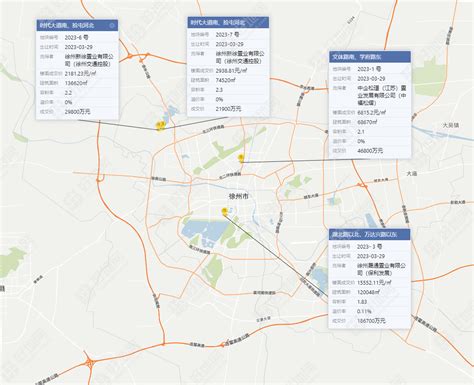Screen dimensions: 474x385
Task: Click plot ratio '2.2' in 2023-6 popup
Action: (68, 93)
